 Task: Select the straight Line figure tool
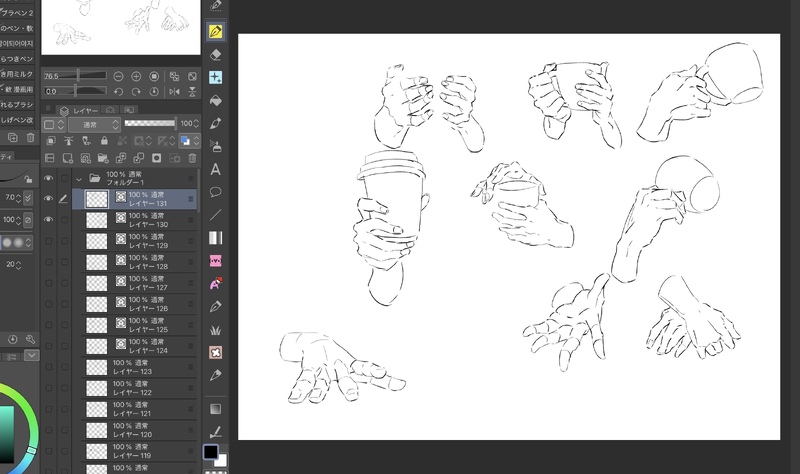[215, 215]
